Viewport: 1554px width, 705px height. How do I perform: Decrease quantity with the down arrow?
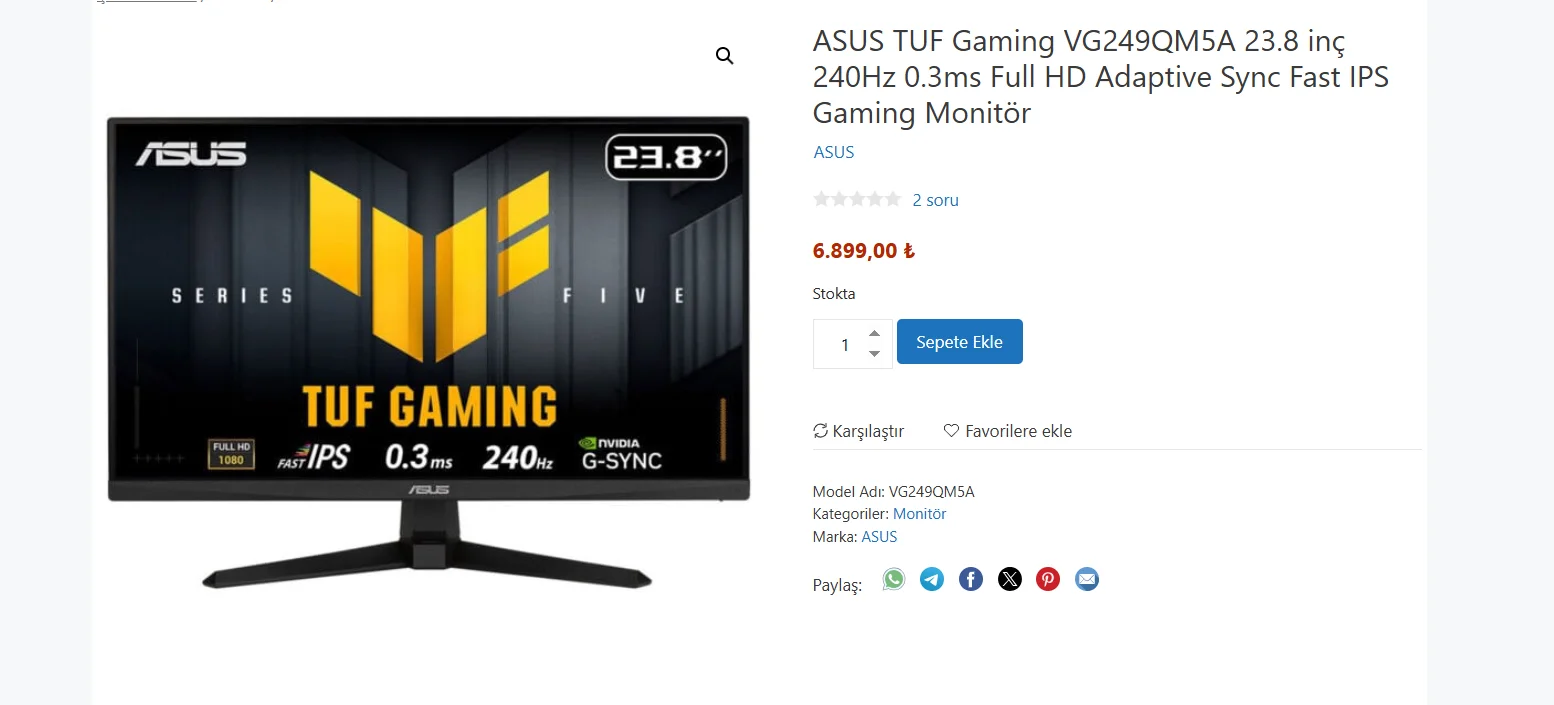(x=874, y=354)
